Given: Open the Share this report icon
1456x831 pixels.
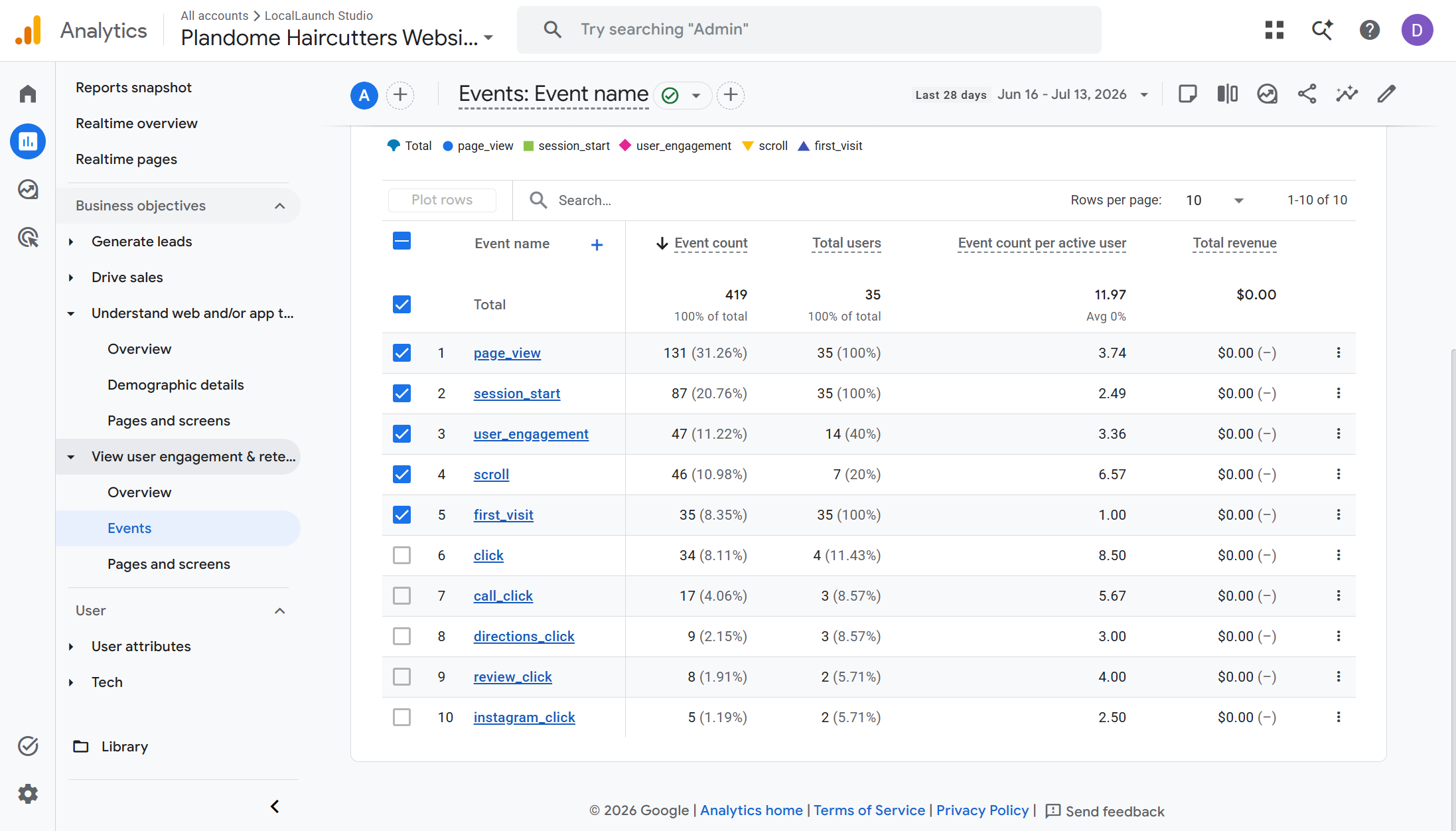Looking at the screenshot, I should [x=1307, y=94].
